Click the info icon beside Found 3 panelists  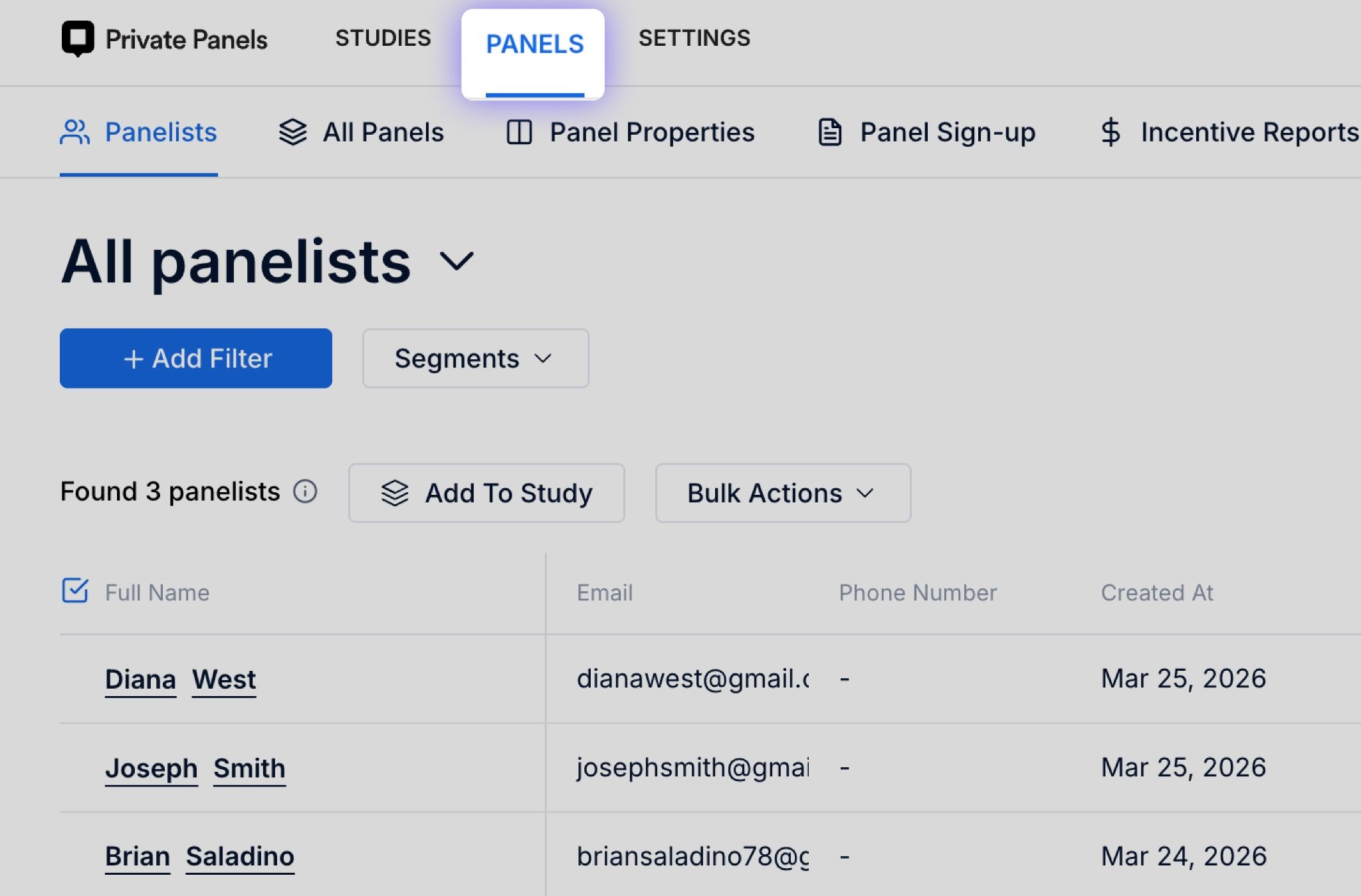305,492
